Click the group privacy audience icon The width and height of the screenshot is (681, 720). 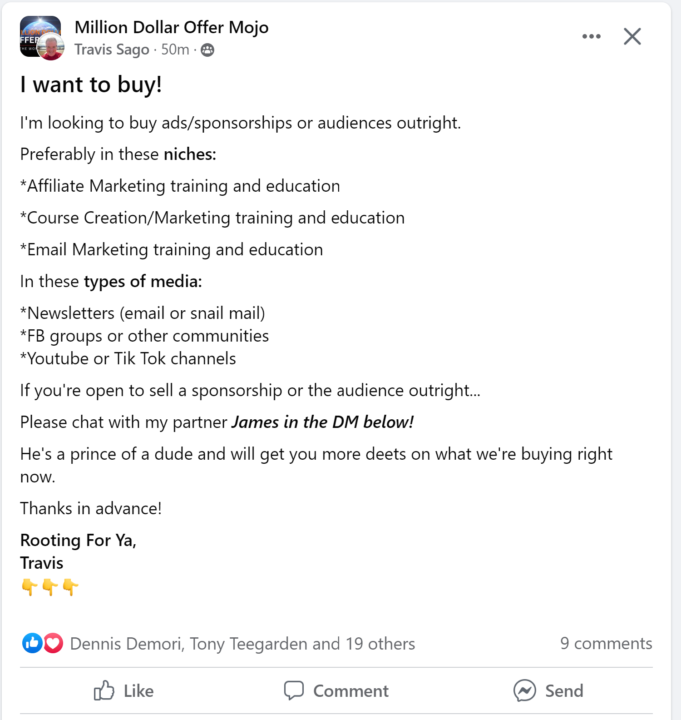tap(207, 50)
